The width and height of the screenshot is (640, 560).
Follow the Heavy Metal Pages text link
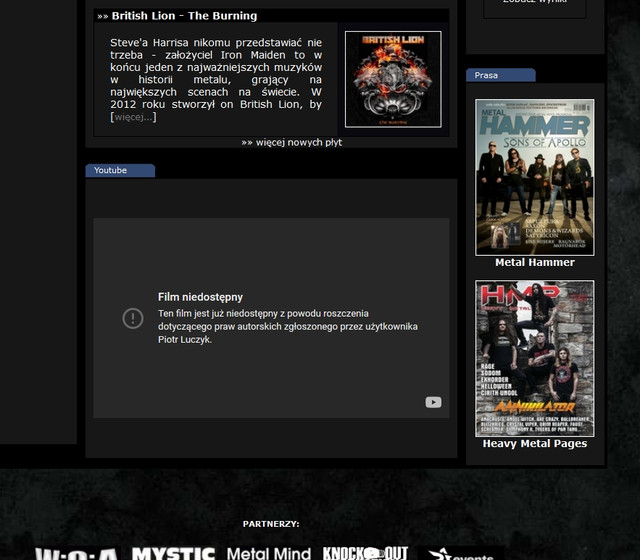pyautogui.click(x=535, y=444)
